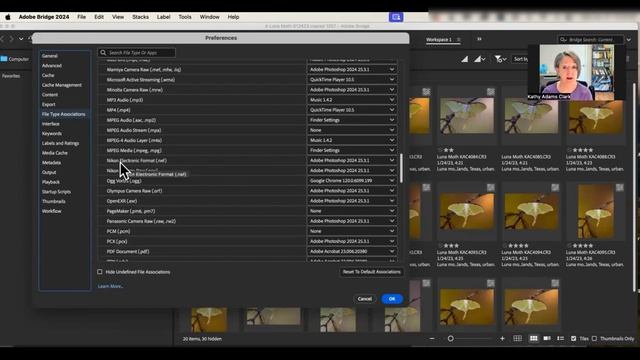Select Workflow in Preferences sidebar
640x360 pixels.
51,211
